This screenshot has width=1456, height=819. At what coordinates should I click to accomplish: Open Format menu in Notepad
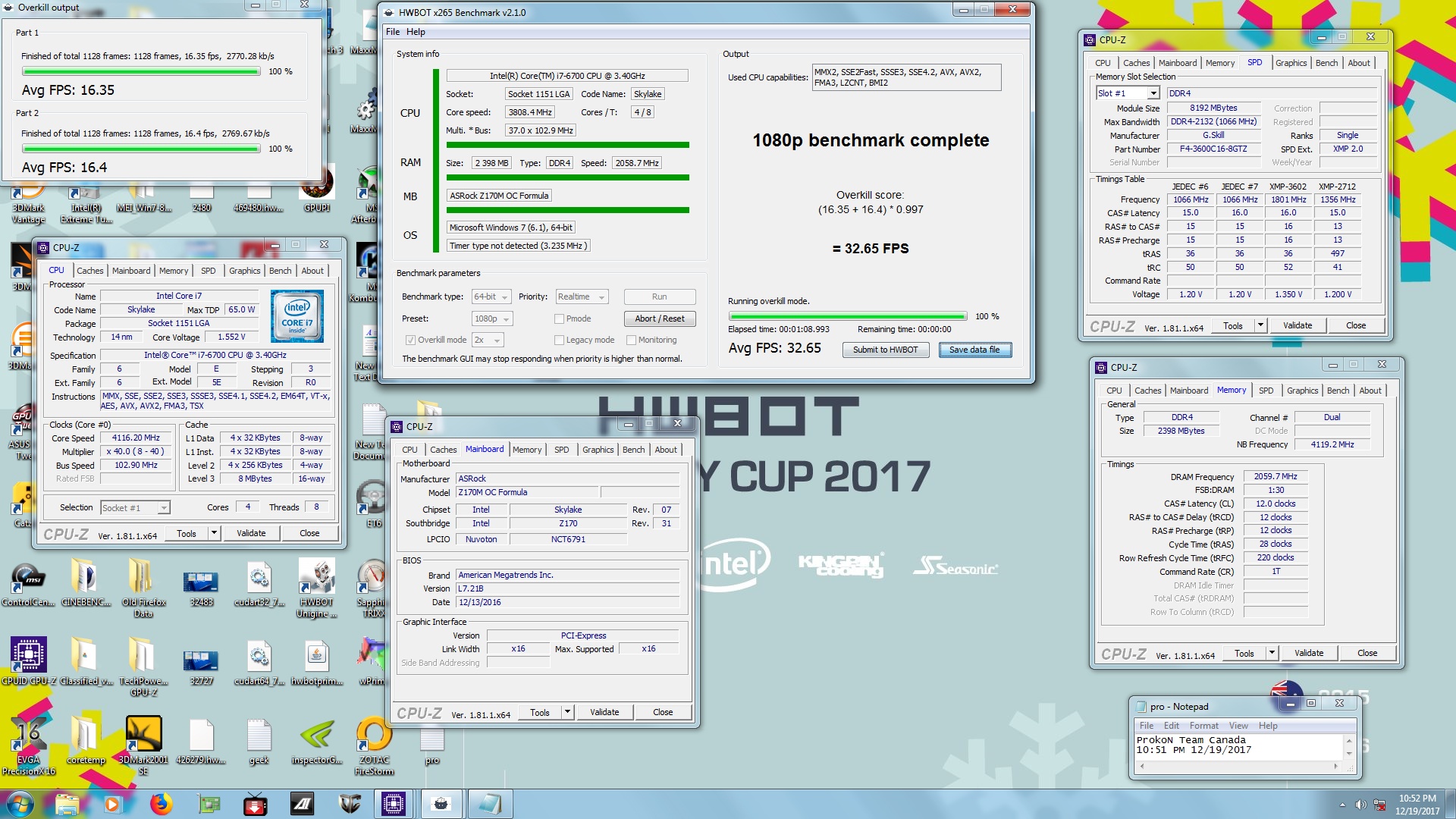coord(1203,726)
